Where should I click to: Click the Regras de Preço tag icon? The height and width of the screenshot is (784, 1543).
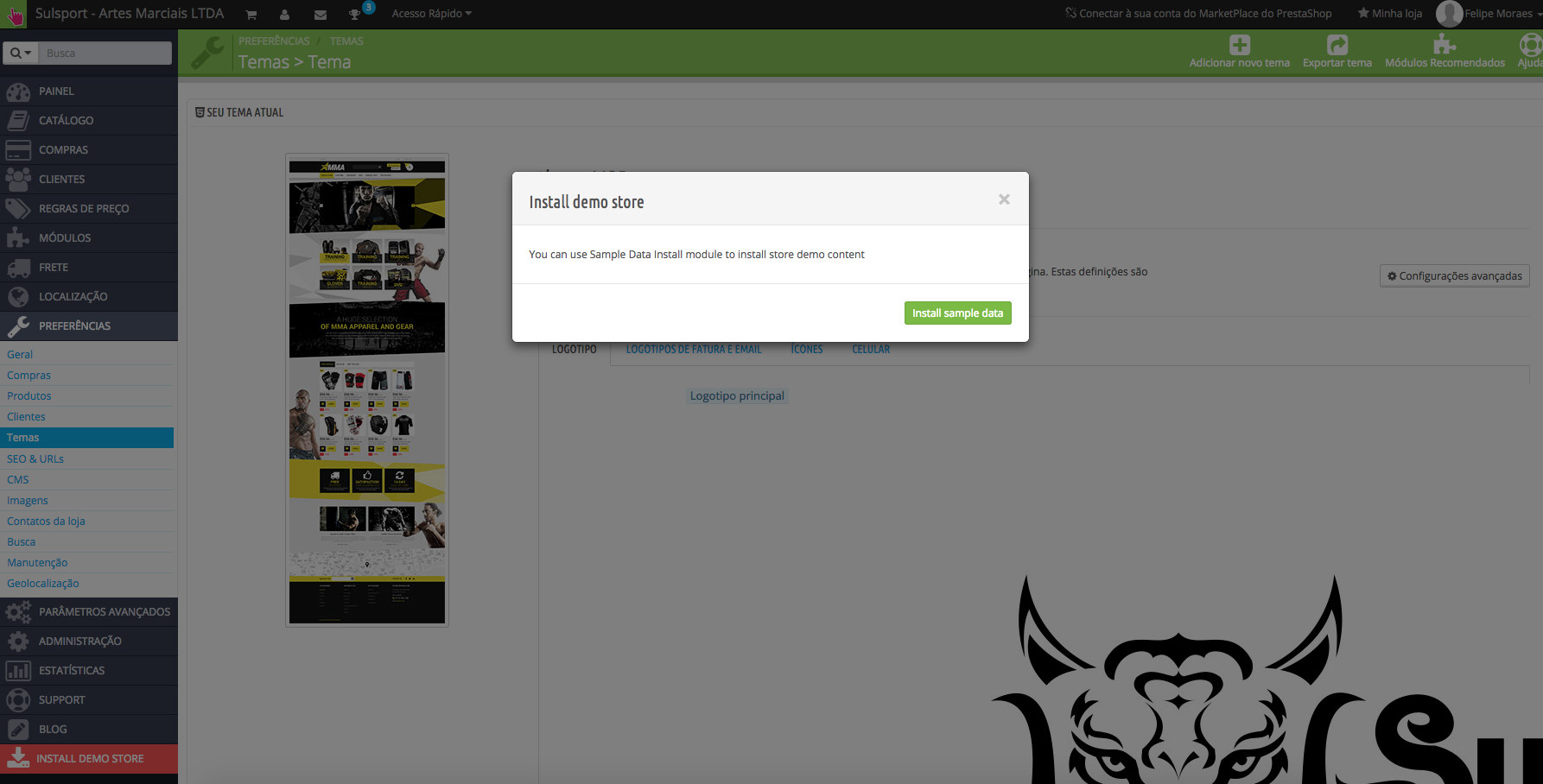coord(18,208)
